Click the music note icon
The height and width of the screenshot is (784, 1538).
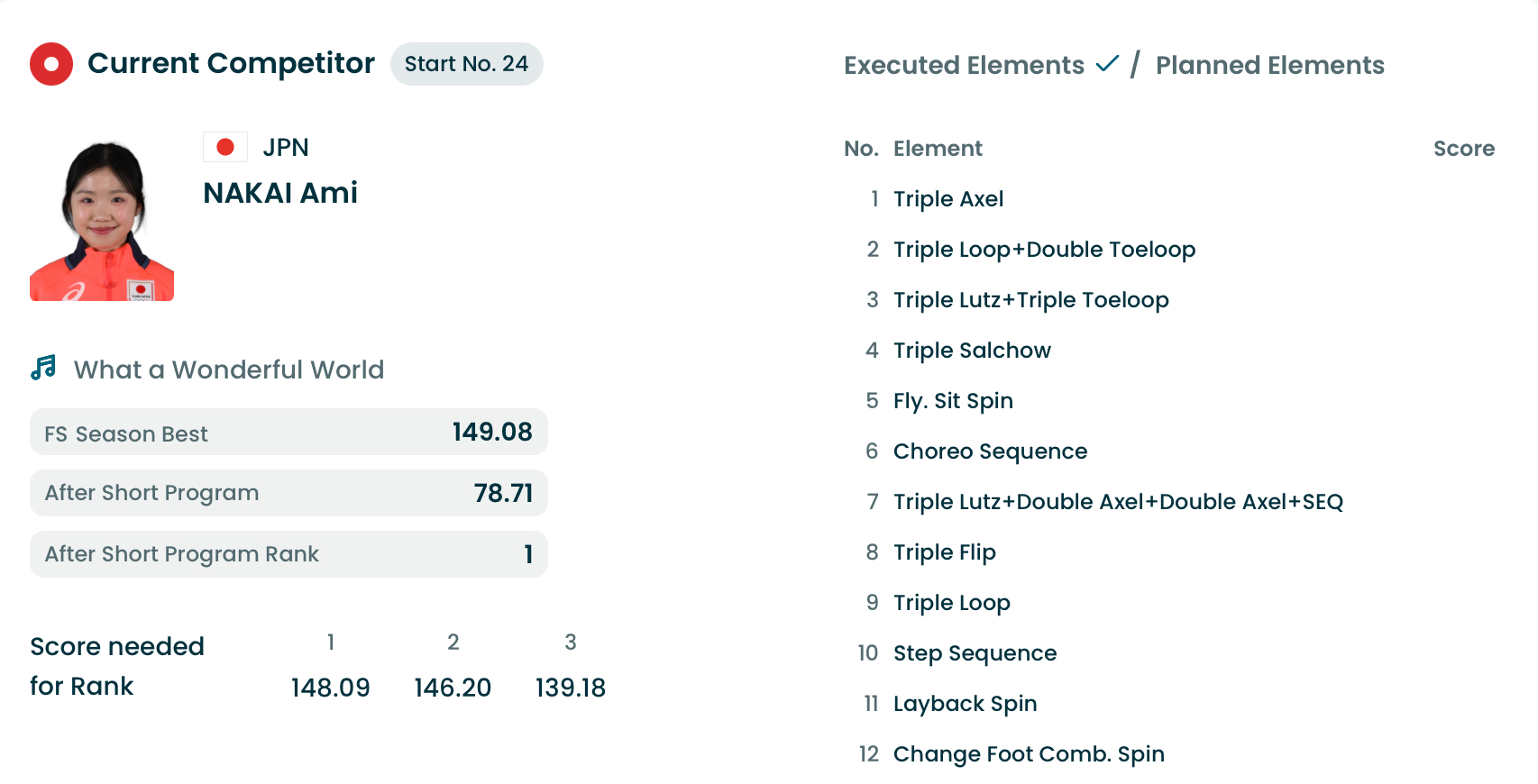click(x=43, y=368)
